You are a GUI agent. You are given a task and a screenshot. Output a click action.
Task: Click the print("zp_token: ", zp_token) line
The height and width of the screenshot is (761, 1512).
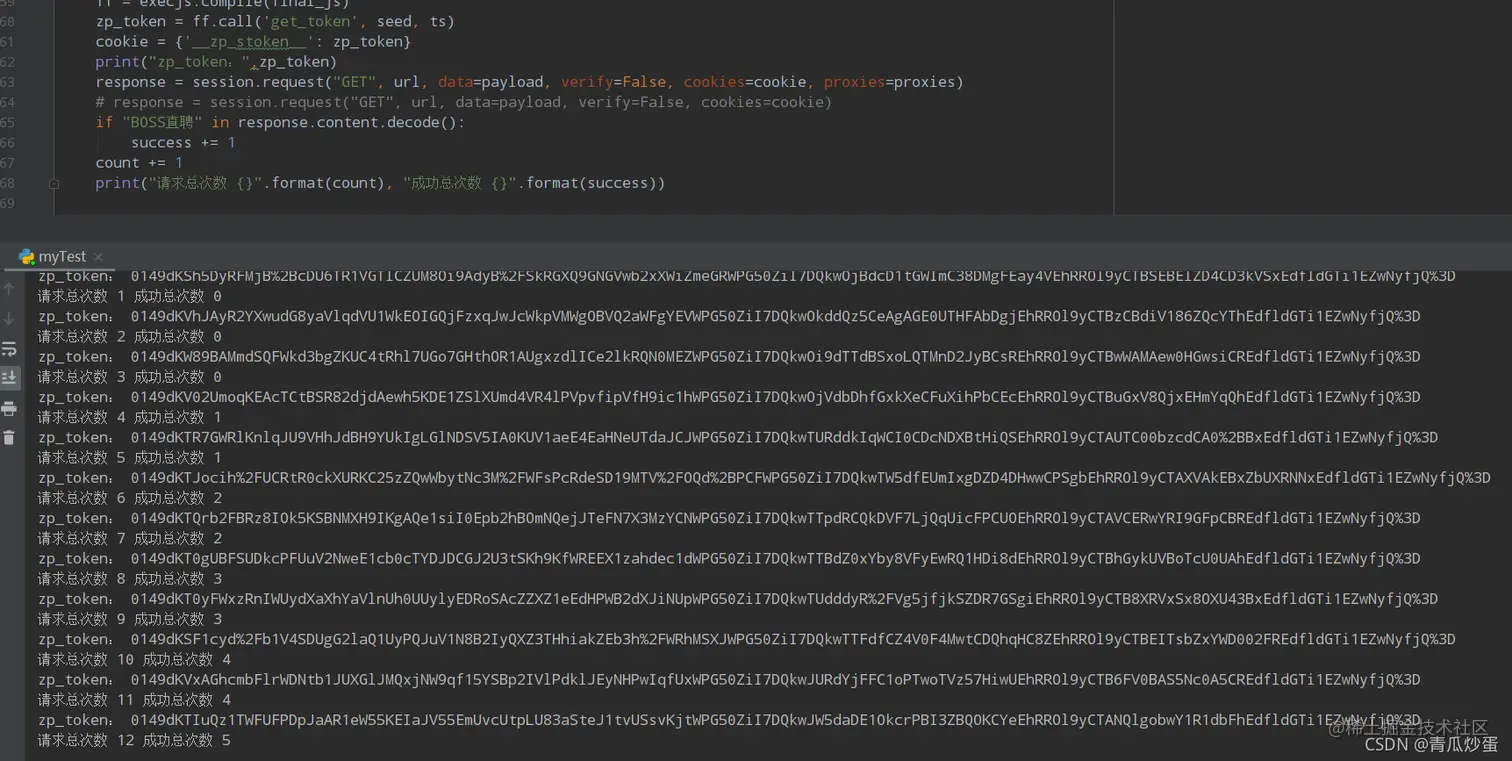[x=216, y=62]
